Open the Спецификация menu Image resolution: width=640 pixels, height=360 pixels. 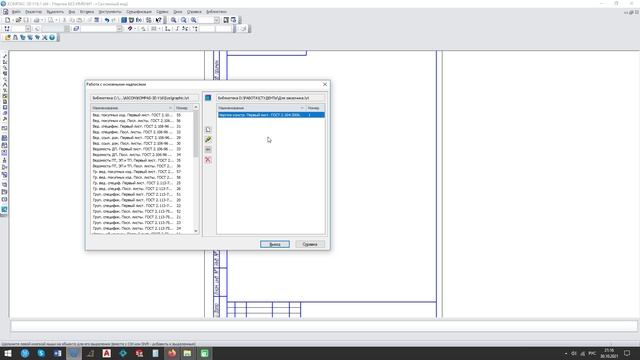pos(139,12)
